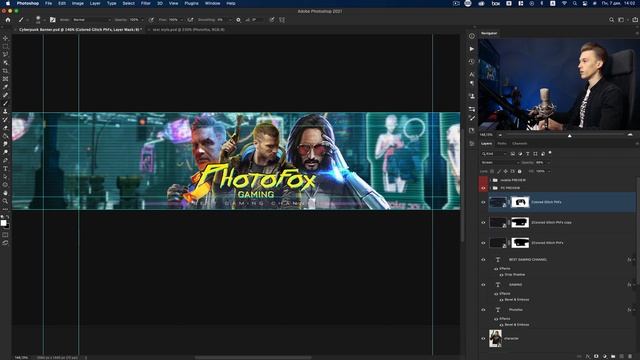Screen dimensions: 640x360
Task: Toggle layer filtering on/off switch
Action: point(550,153)
